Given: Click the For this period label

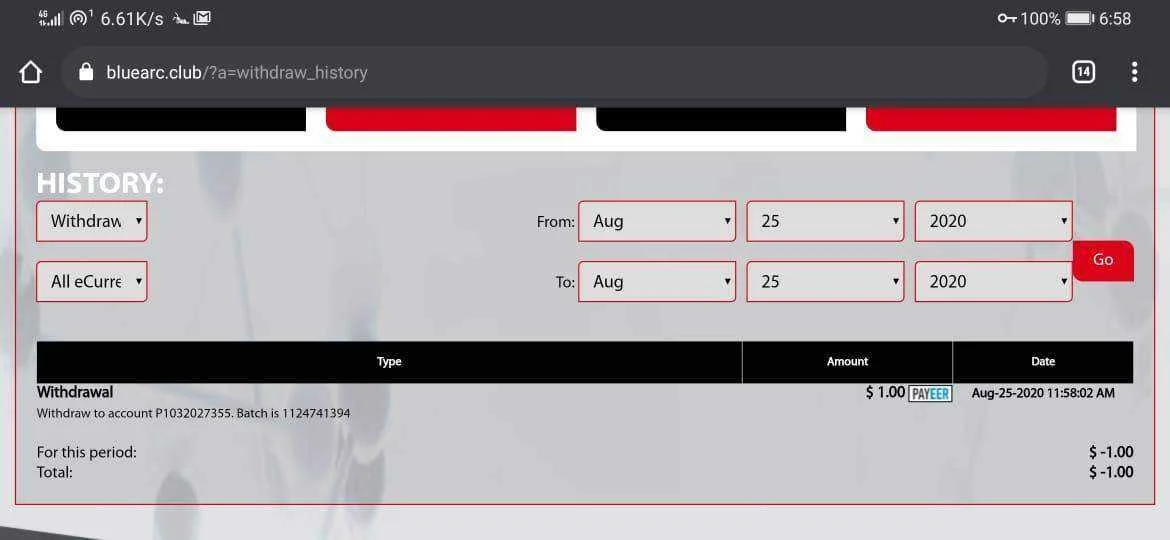Looking at the screenshot, I should pos(87,452).
